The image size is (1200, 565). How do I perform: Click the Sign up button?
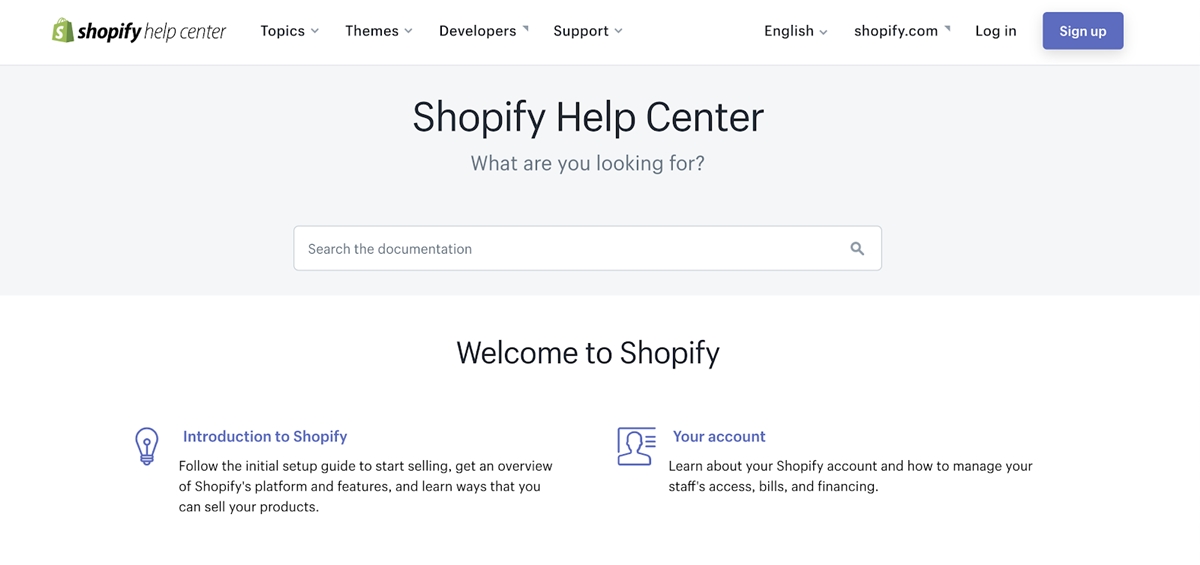[1083, 31]
